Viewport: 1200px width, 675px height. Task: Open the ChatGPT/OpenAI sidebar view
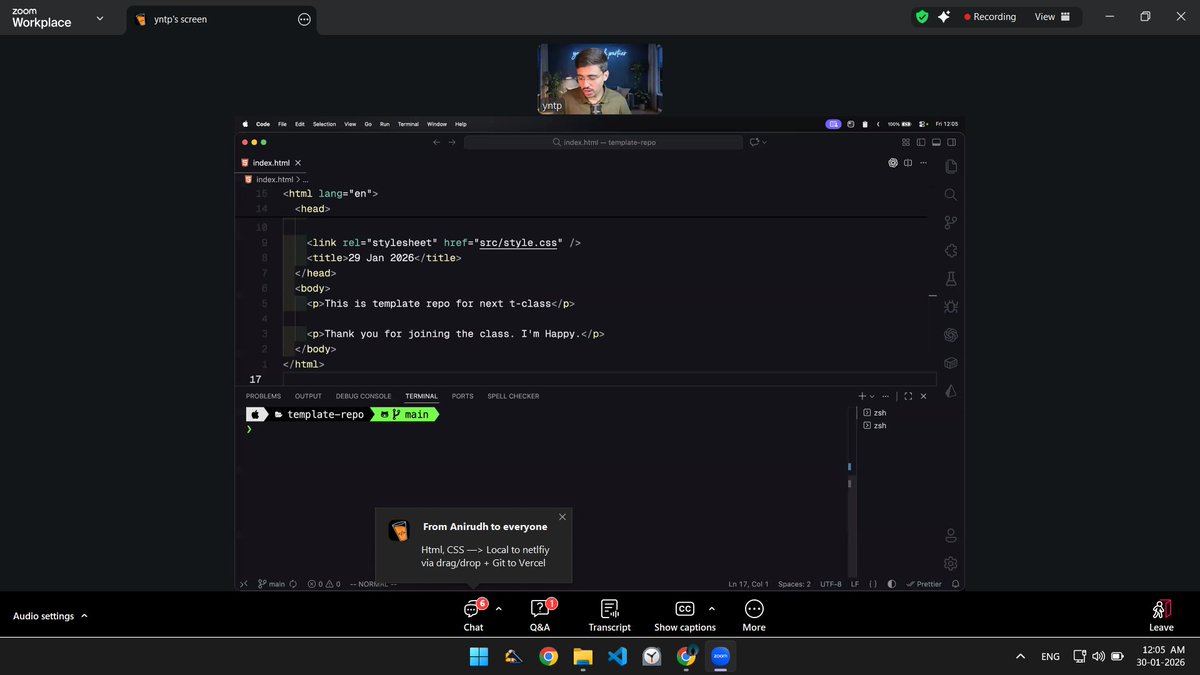click(951, 335)
